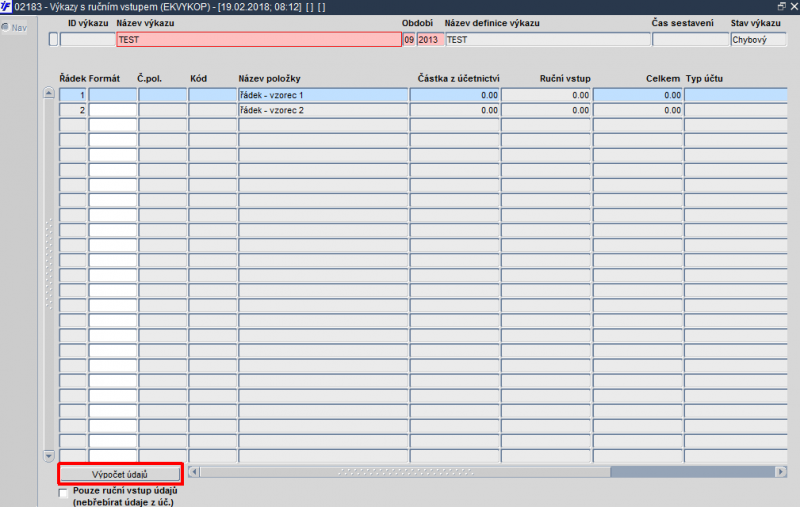
Task: Click Ruční vstup cell of row 1
Action: pos(546,95)
